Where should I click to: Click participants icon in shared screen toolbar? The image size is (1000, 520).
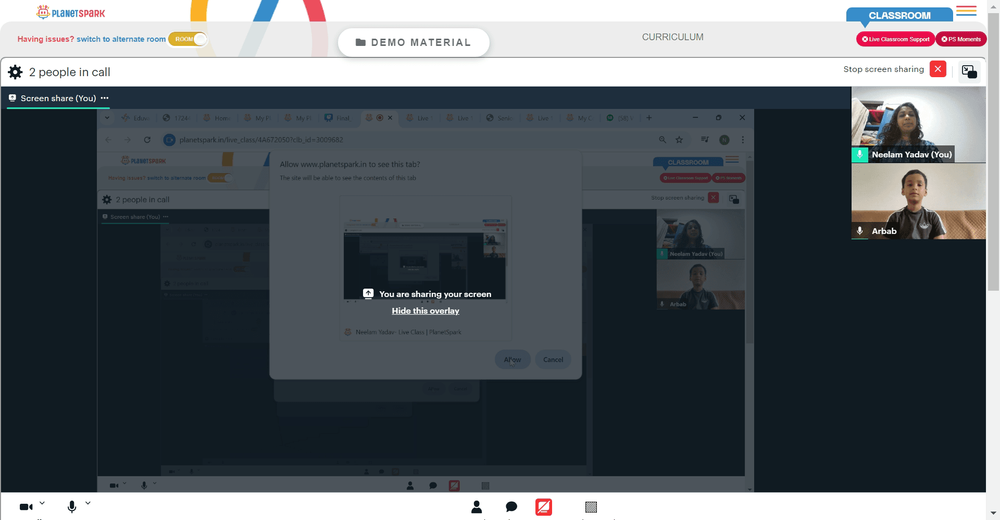coord(410,486)
